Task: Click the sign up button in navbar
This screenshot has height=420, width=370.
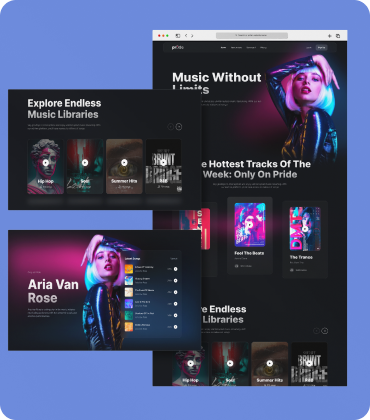Action: [x=321, y=48]
